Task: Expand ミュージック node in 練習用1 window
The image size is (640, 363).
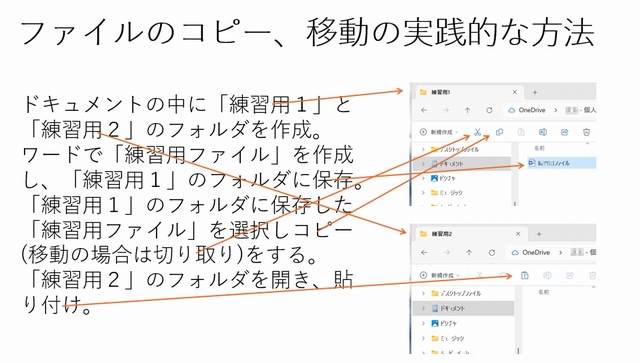Action: (423, 193)
